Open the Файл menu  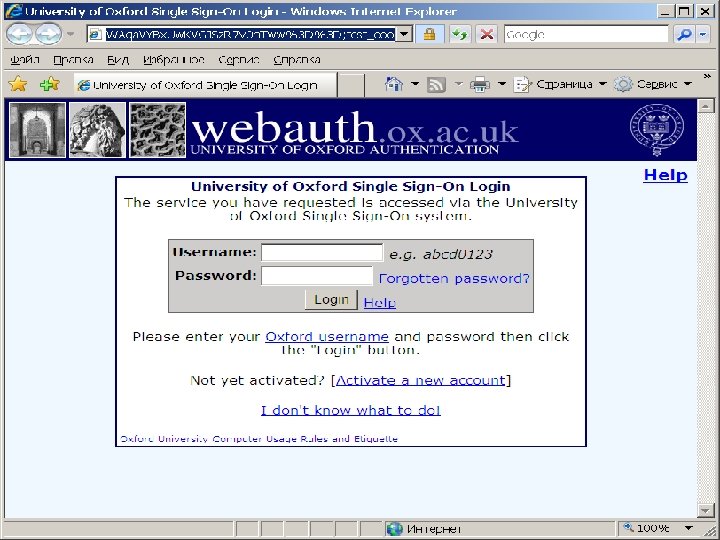25,60
